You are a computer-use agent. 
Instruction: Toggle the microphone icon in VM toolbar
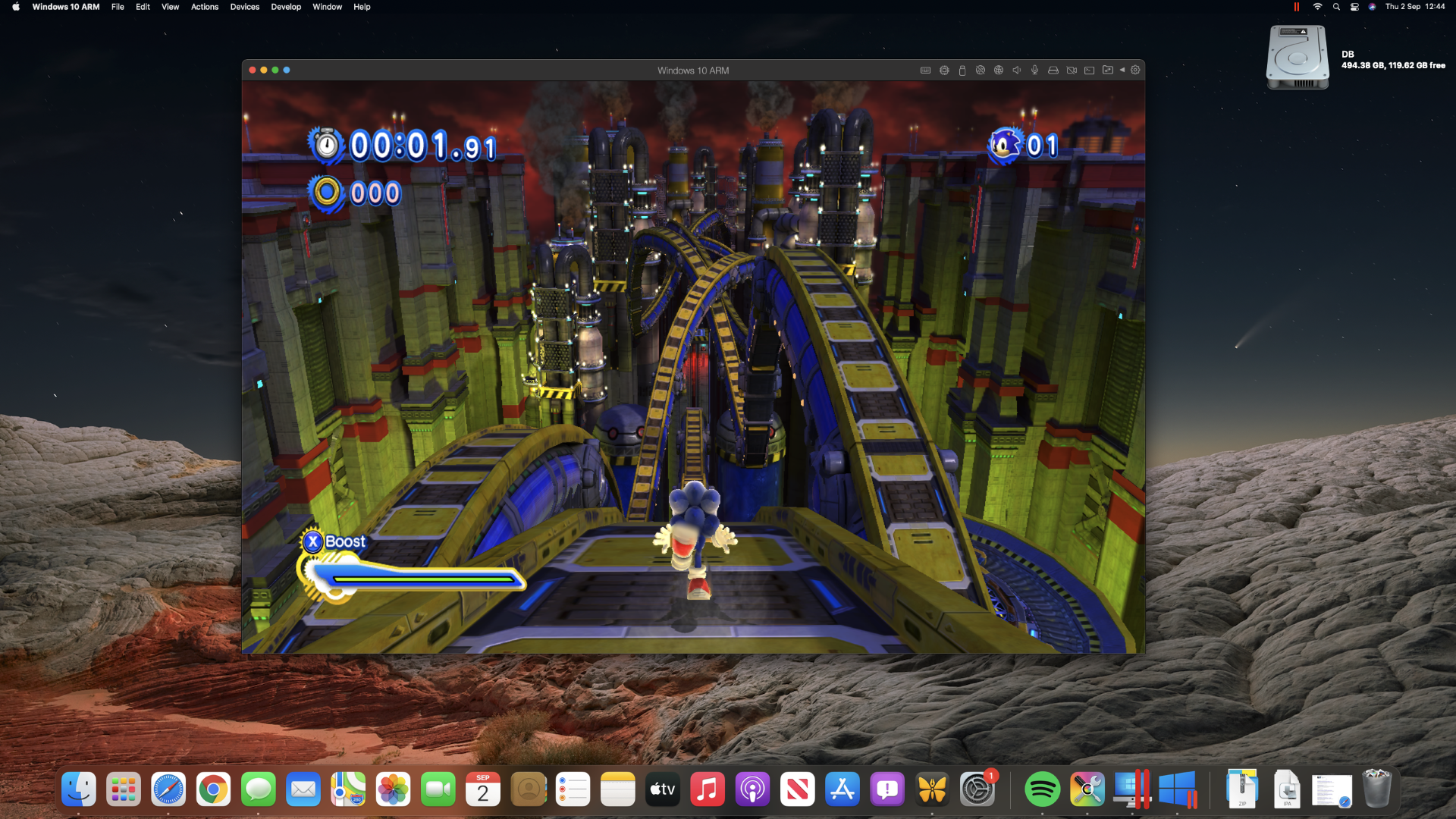(x=1034, y=71)
